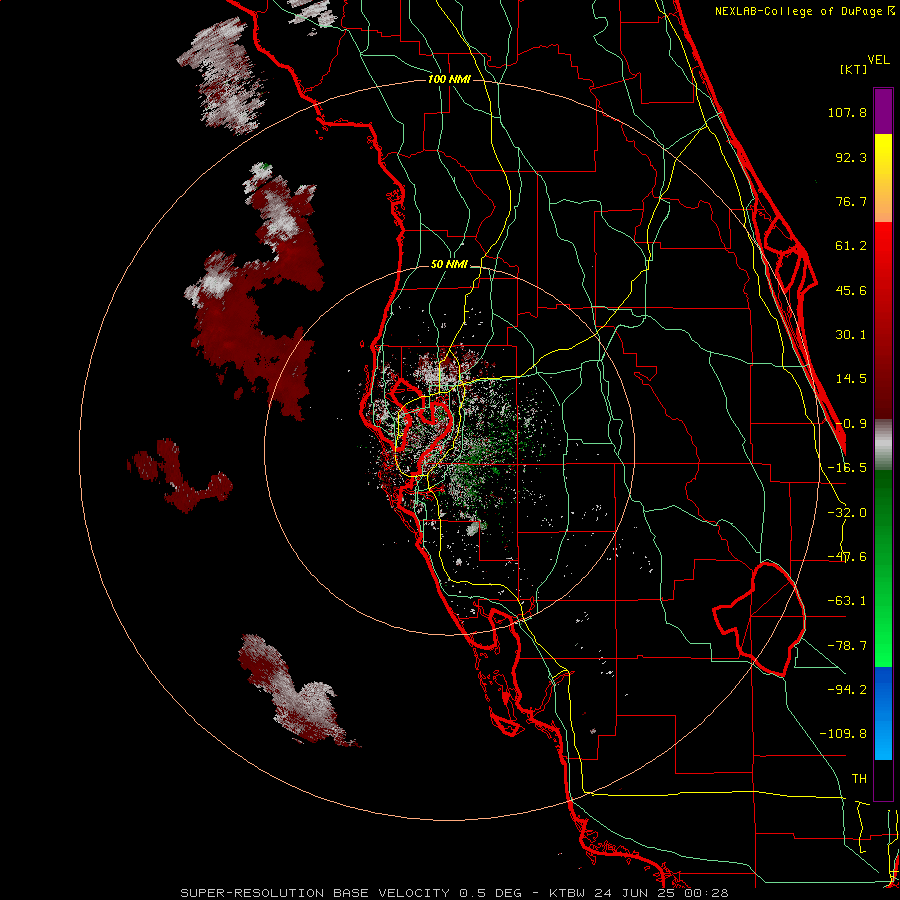
Task: Click the 92.3 velocity scale value
Action: click(851, 157)
